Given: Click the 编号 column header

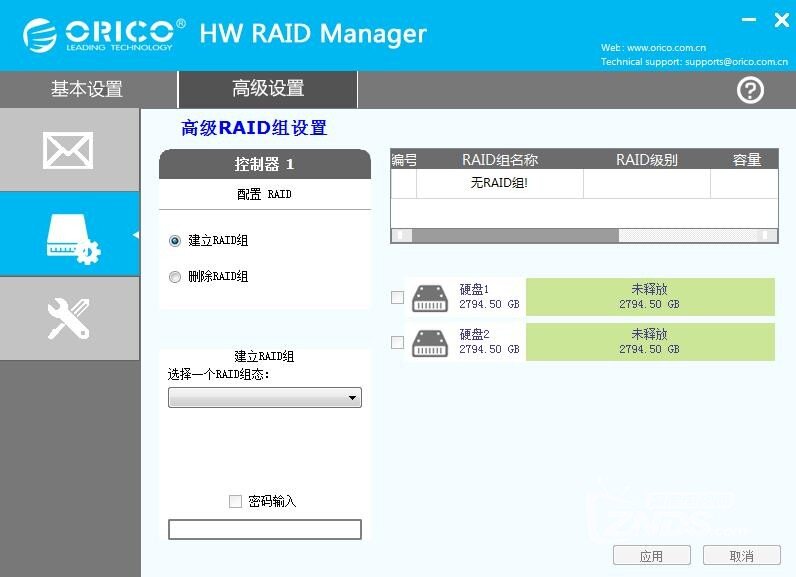Looking at the screenshot, I should click(x=404, y=160).
